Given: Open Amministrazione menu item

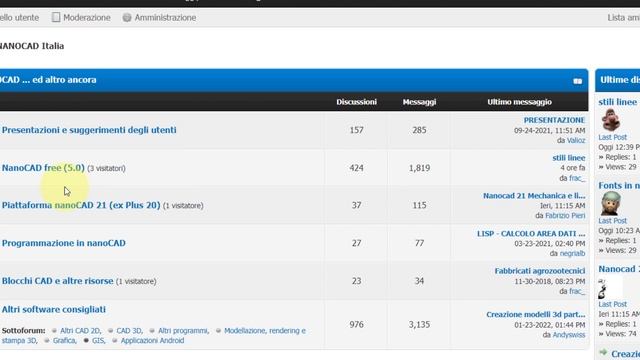Looking at the screenshot, I should tap(165, 18).
